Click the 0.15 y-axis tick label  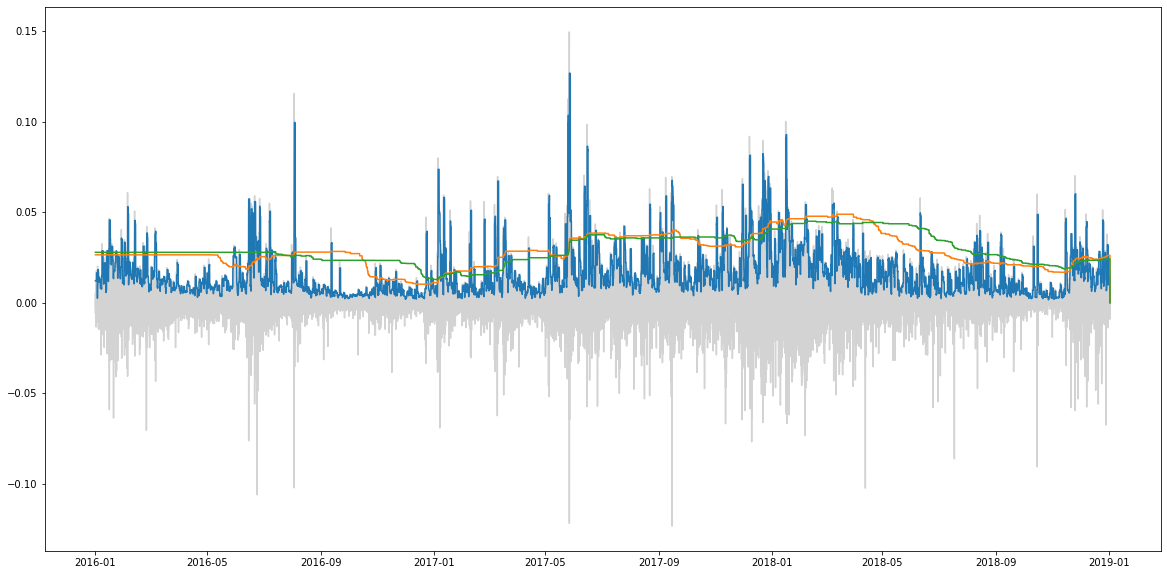click(x=28, y=32)
